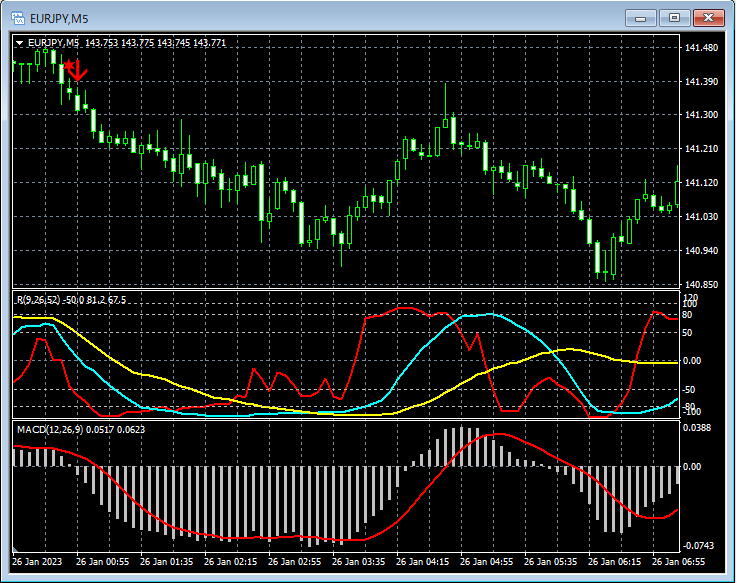This screenshot has width=737, height=583.
Task: Click the 141.480 price scale label
Action: [702, 47]
